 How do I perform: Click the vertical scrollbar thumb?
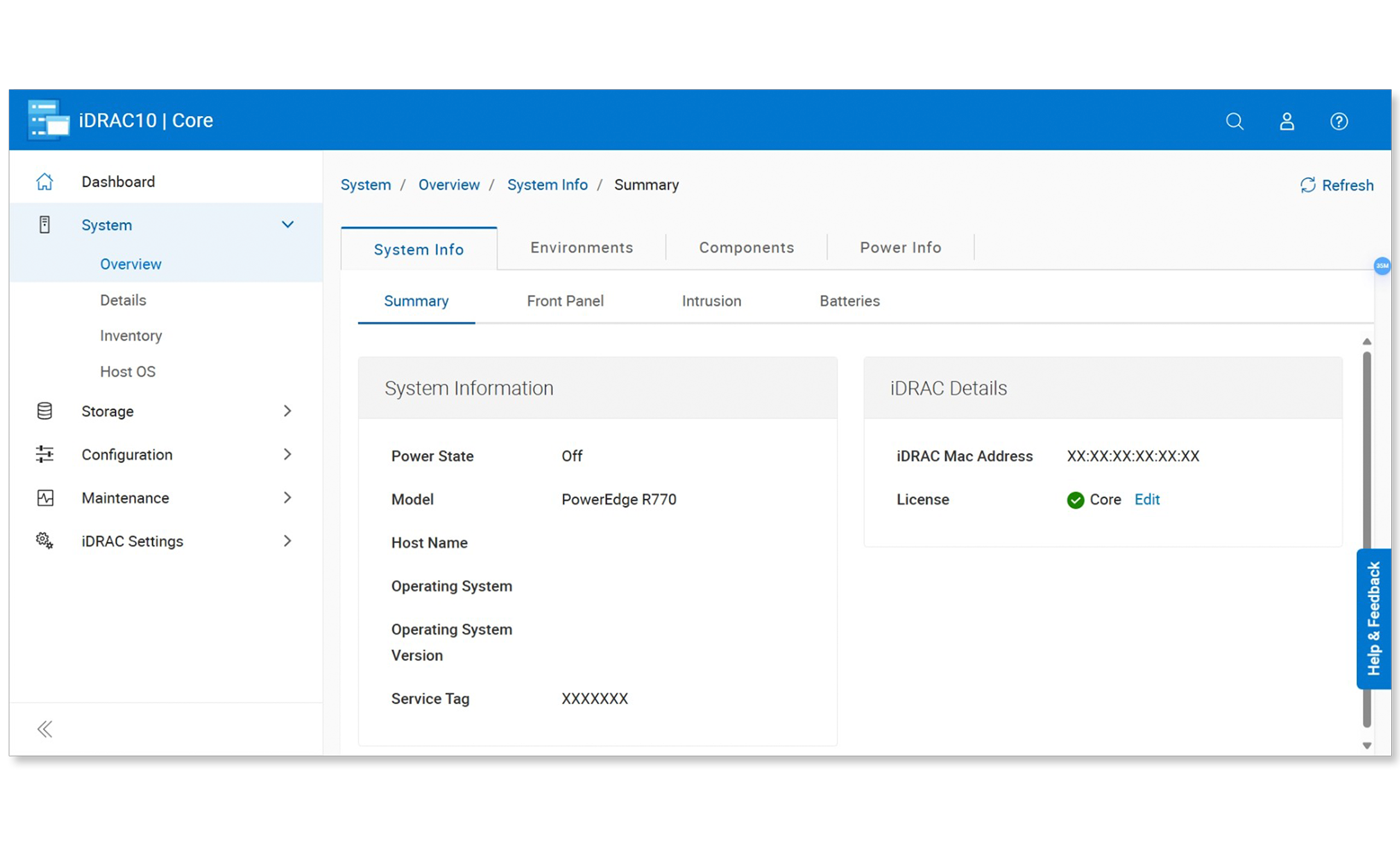tap(1367, 539)
